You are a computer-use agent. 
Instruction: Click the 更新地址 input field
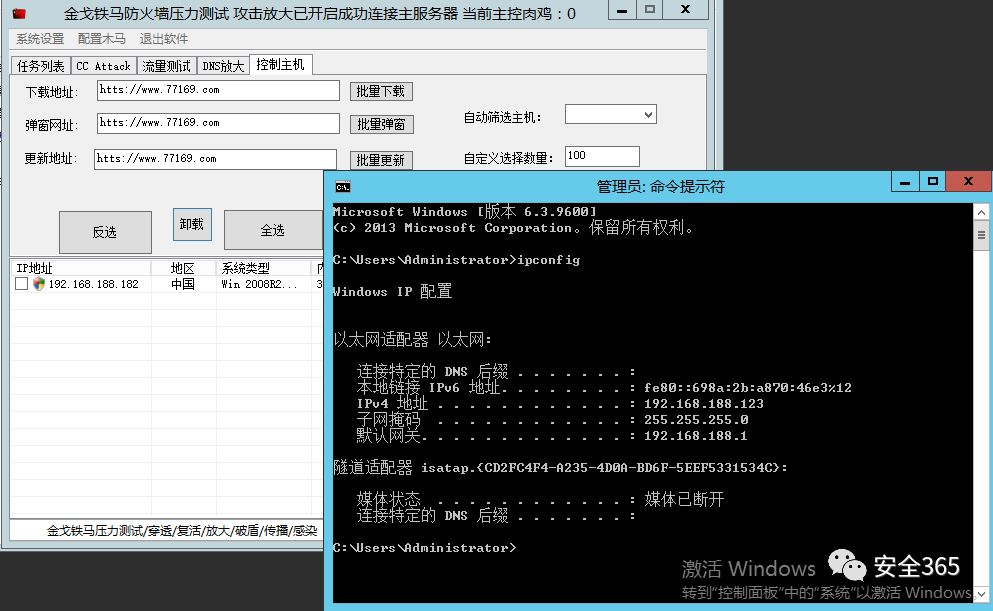pyautogui.click(x=215, y=159)
